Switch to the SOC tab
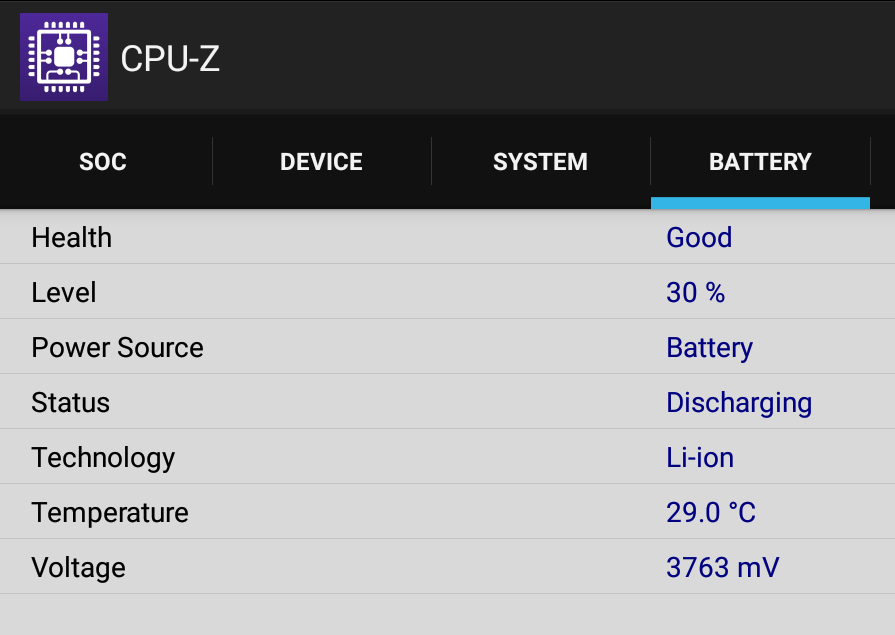 coord(103,162)
